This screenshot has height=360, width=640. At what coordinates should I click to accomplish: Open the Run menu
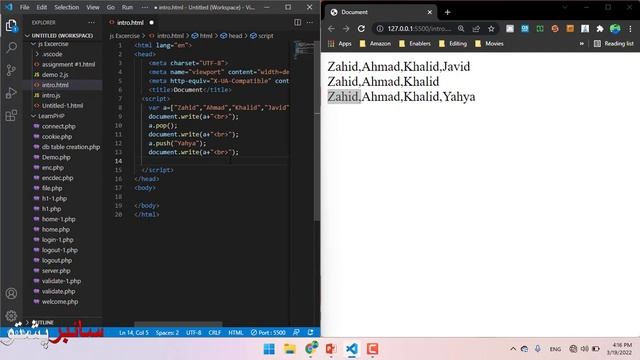point(127,7)
